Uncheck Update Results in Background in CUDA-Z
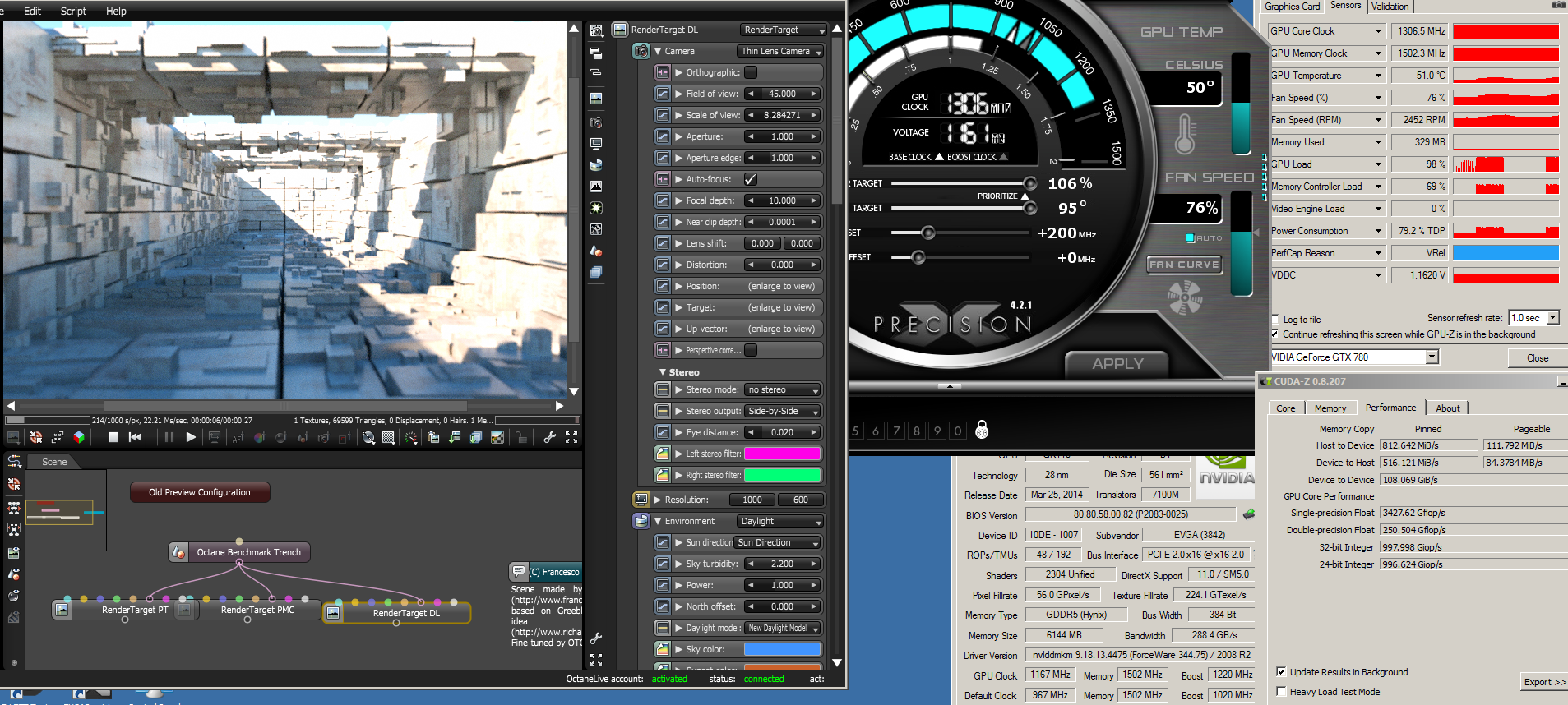Screen dimensions: 1568x705 coord(1281,671)
